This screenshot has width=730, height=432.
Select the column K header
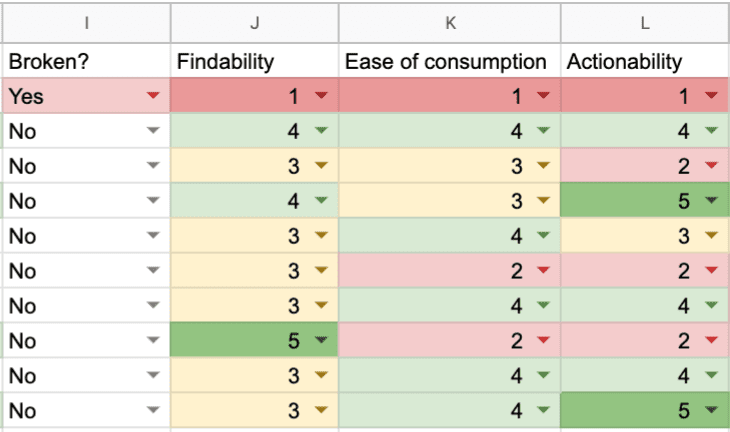[449, 19]
